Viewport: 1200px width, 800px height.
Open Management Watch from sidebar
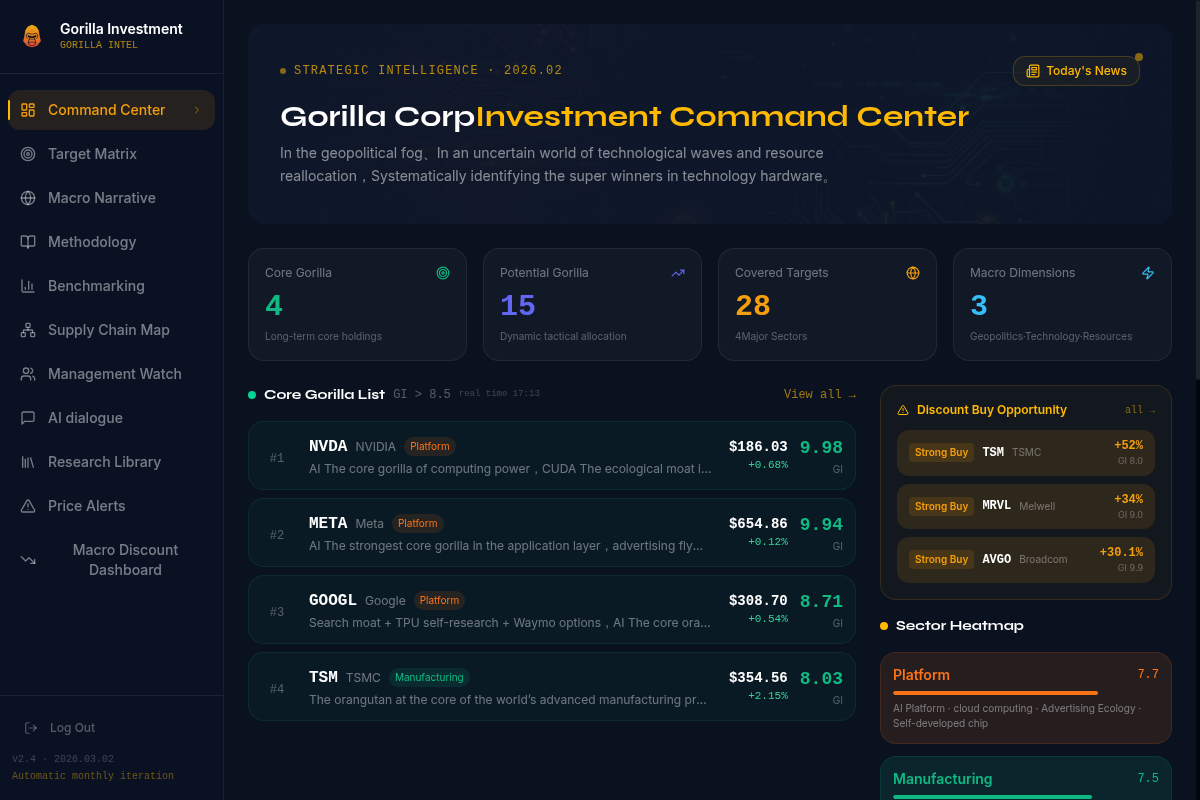click(111, 374)
